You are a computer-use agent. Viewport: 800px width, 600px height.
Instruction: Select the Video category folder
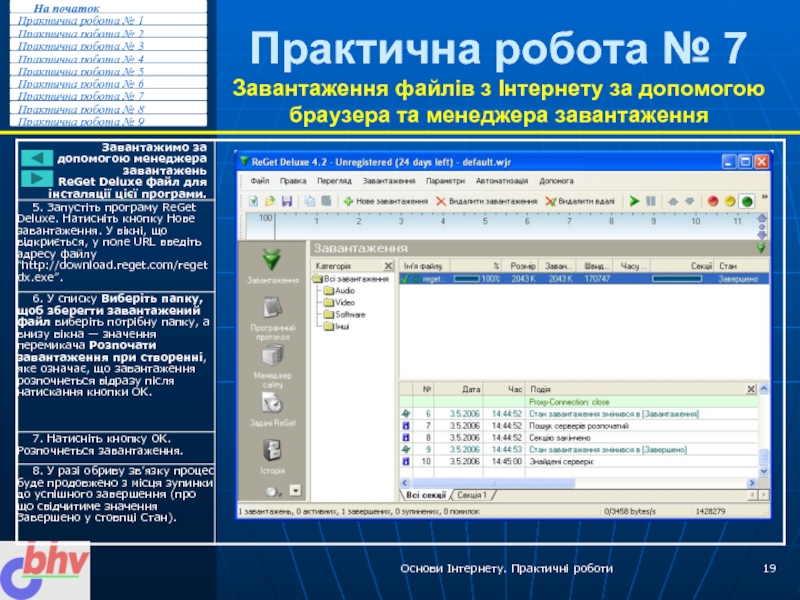coord(339,303)
